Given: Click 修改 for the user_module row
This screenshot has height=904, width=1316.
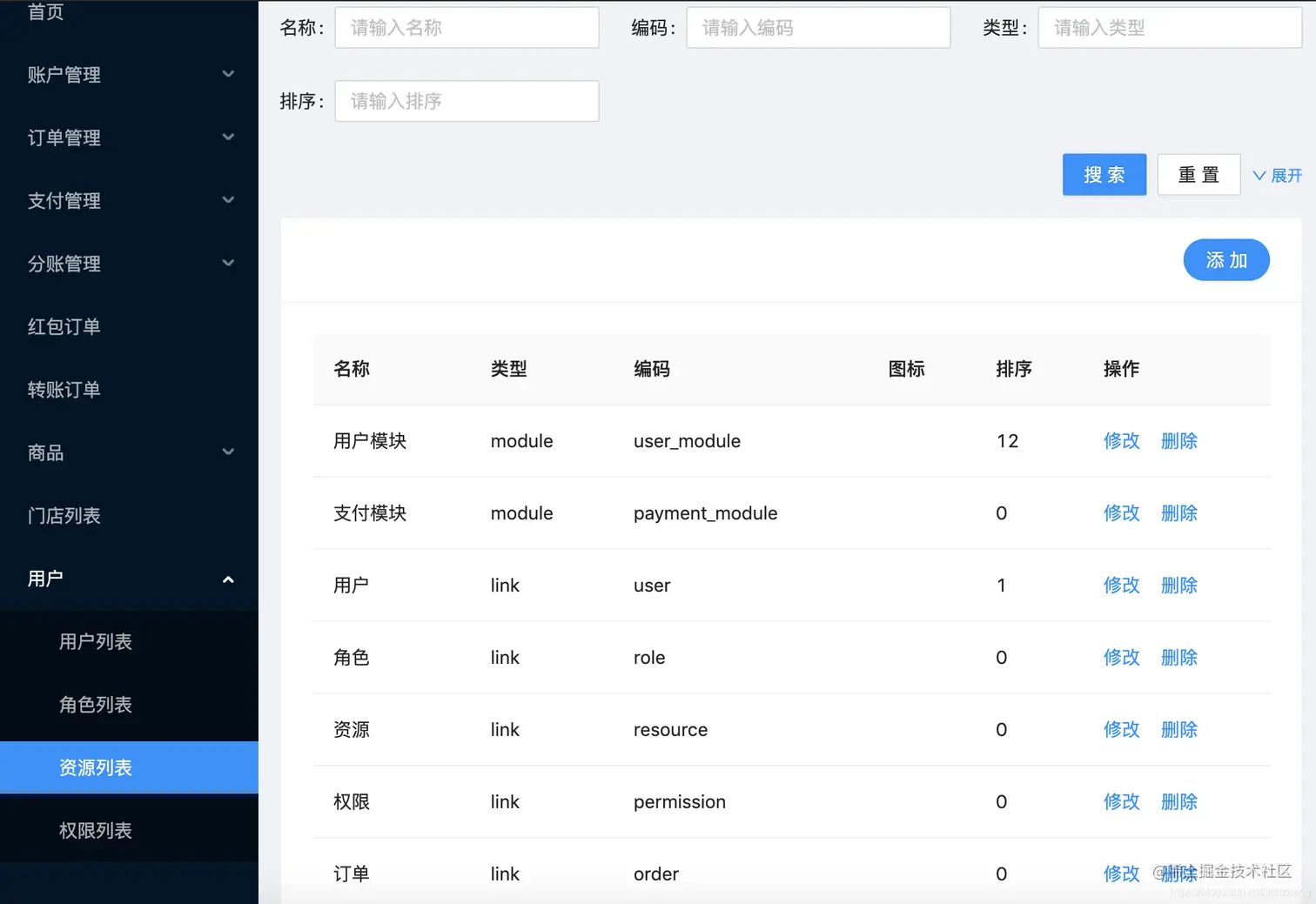Looking at the screenshot, I should (x=1121, y=441).
